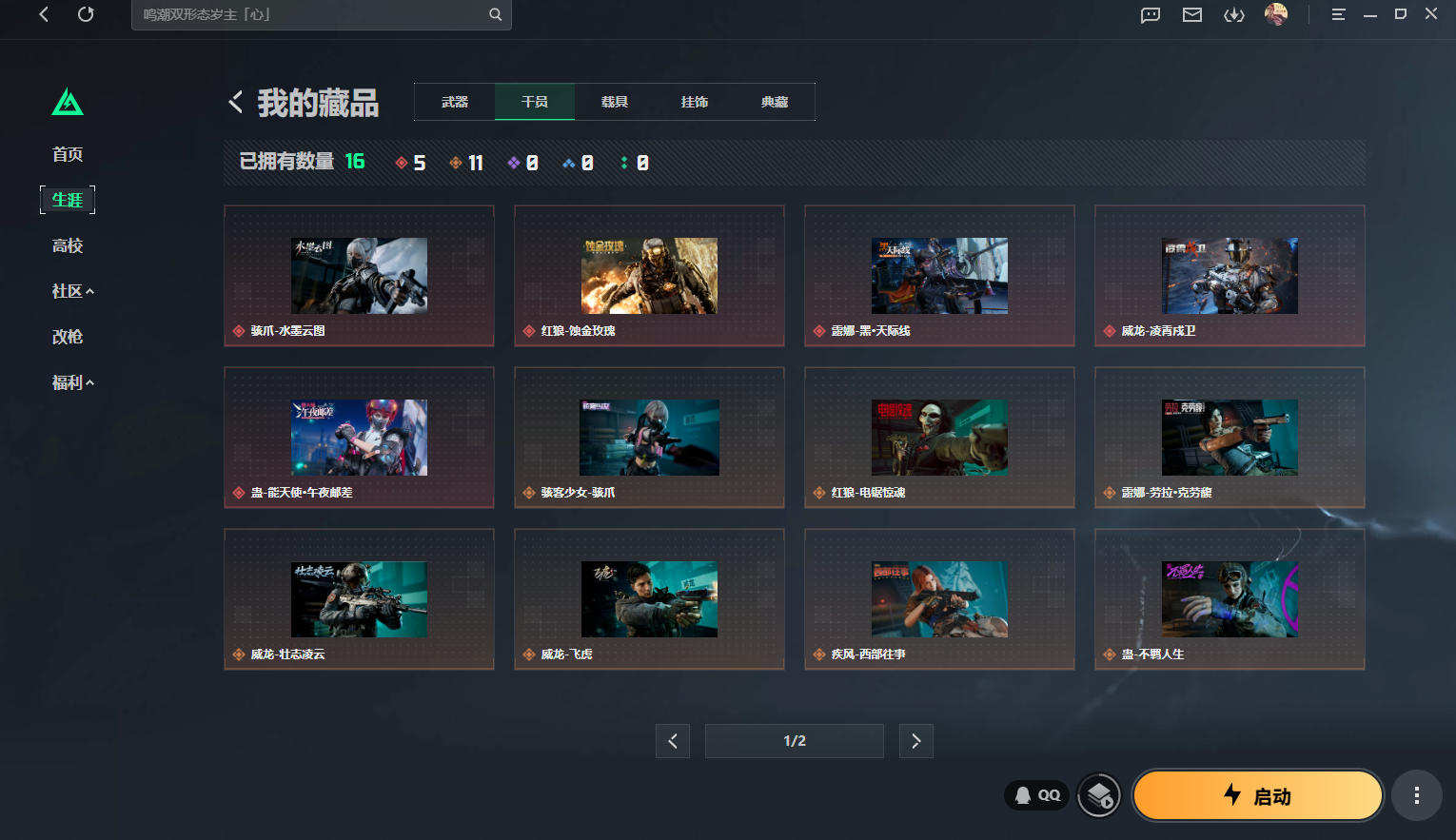Expand the 社区 sidebar menu
This screenshot has width=1456, height=840.
72,291
